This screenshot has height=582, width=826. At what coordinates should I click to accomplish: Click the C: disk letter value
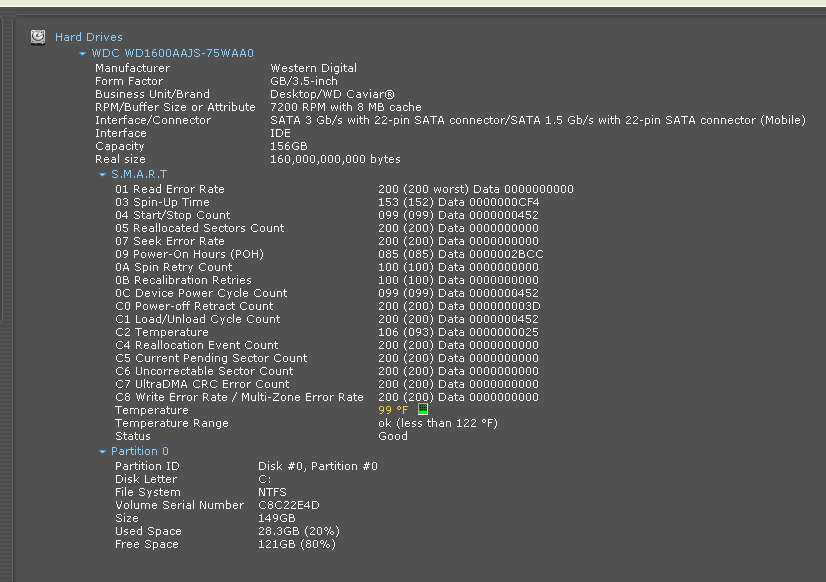[264, 479]
